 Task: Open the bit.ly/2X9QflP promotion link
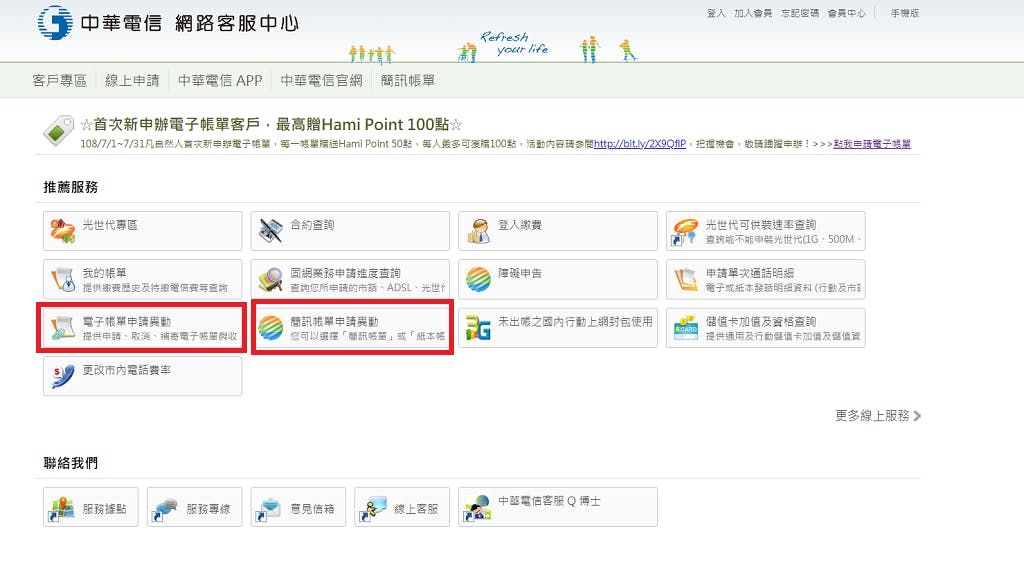click(640, 144)
